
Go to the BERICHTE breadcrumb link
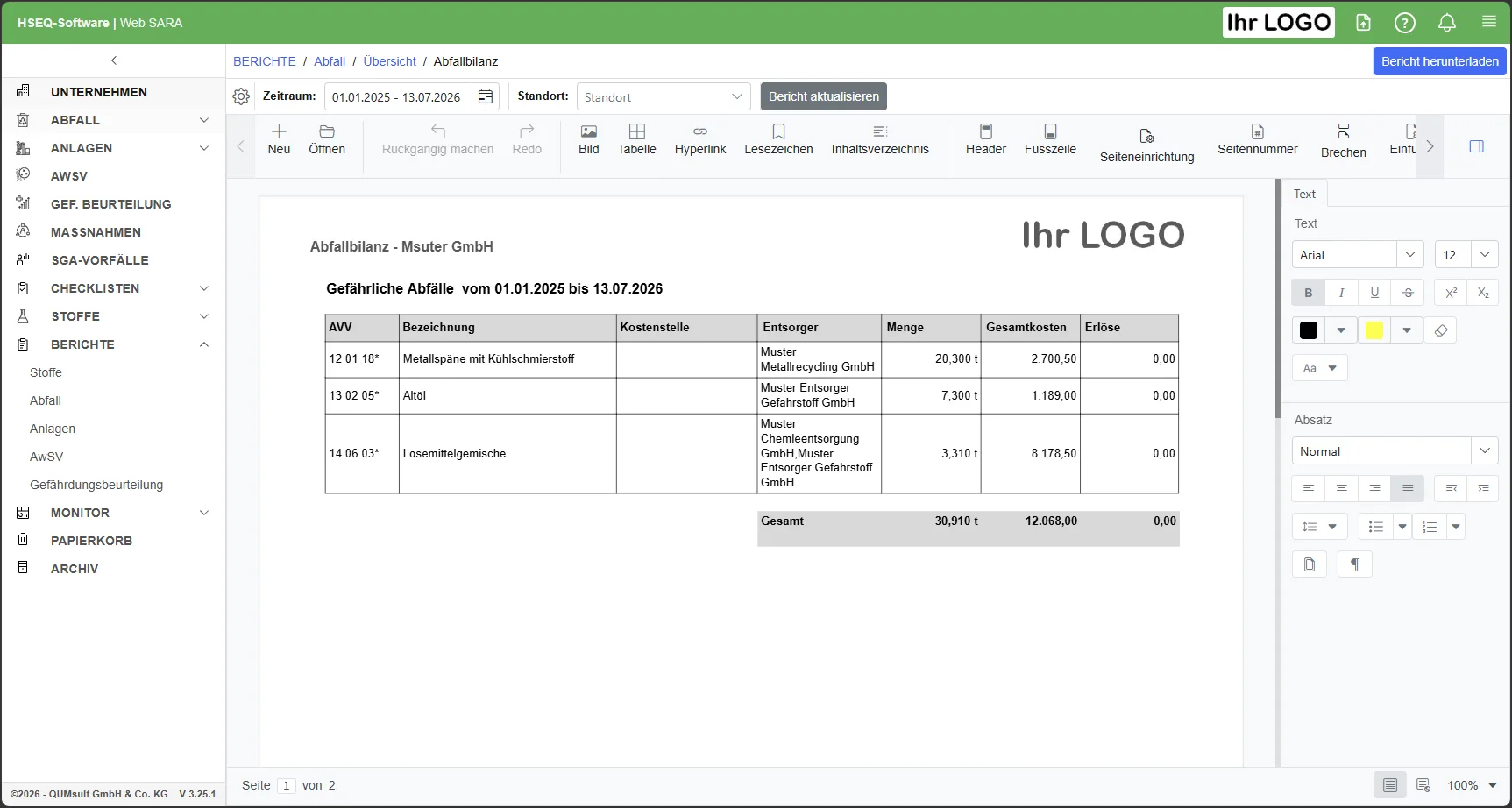click(265, 61)
